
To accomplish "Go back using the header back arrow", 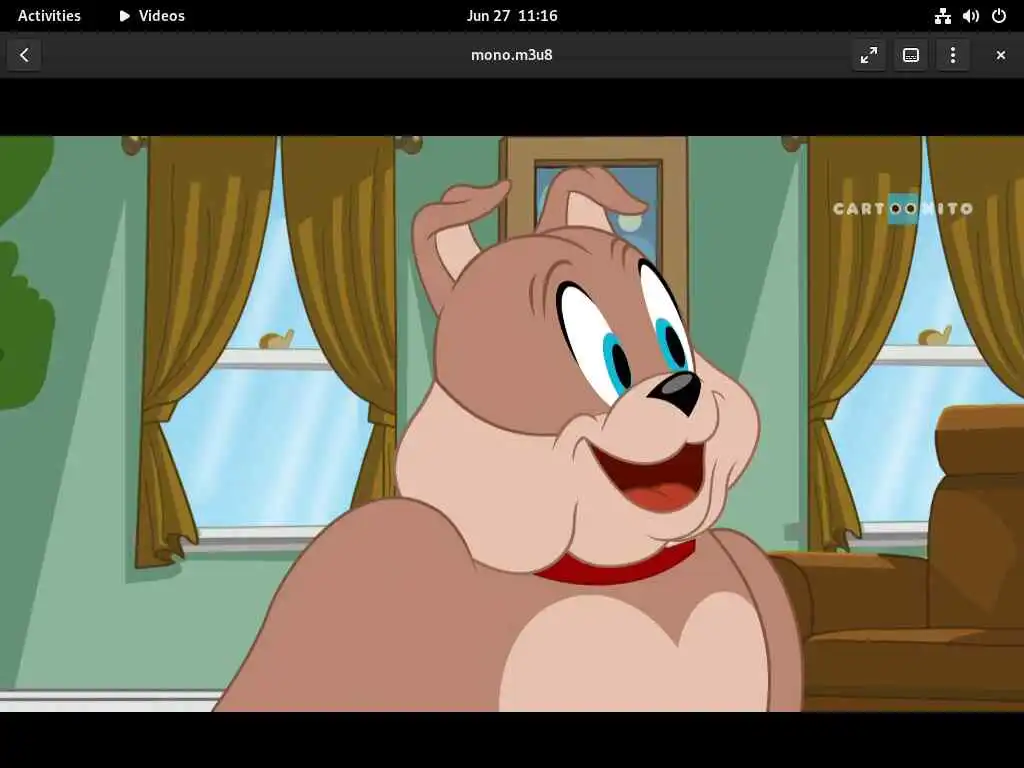I will click(x=24, y=55).
